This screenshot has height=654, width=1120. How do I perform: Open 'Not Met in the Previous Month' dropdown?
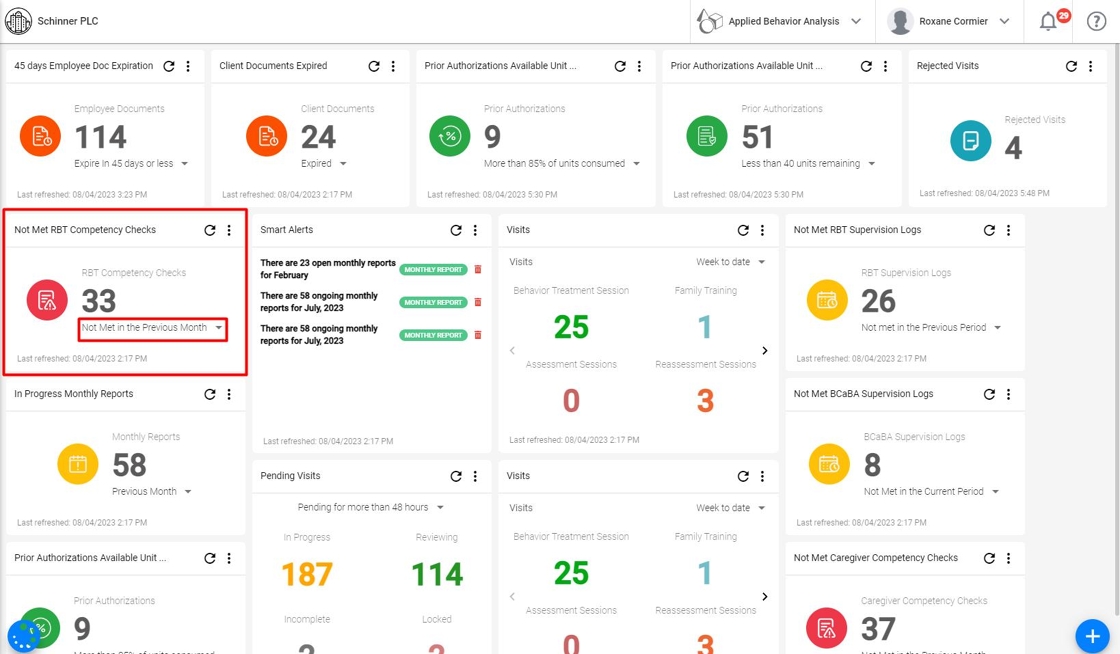point(152,328)
